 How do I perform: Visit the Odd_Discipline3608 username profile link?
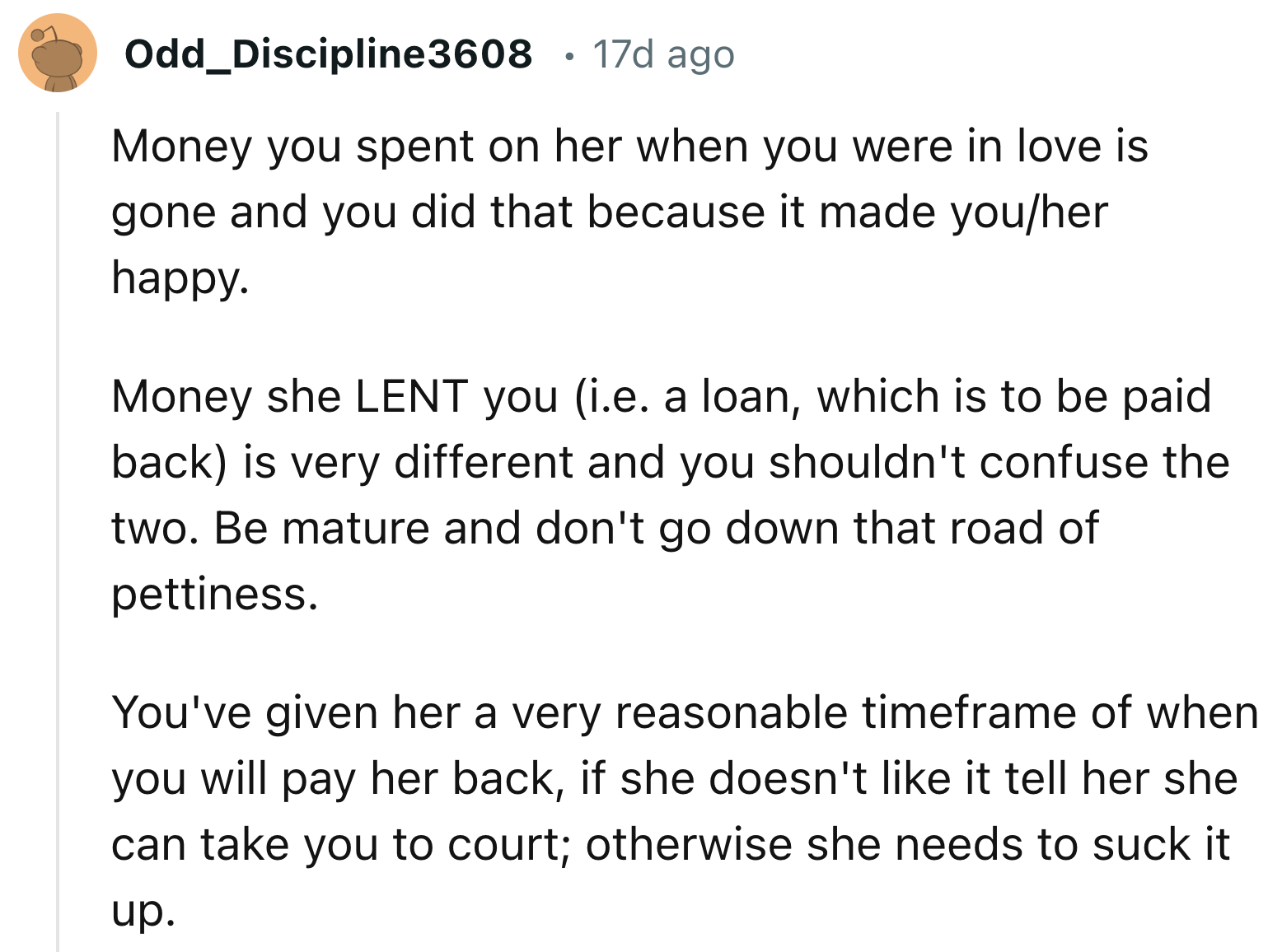(329, 54)
